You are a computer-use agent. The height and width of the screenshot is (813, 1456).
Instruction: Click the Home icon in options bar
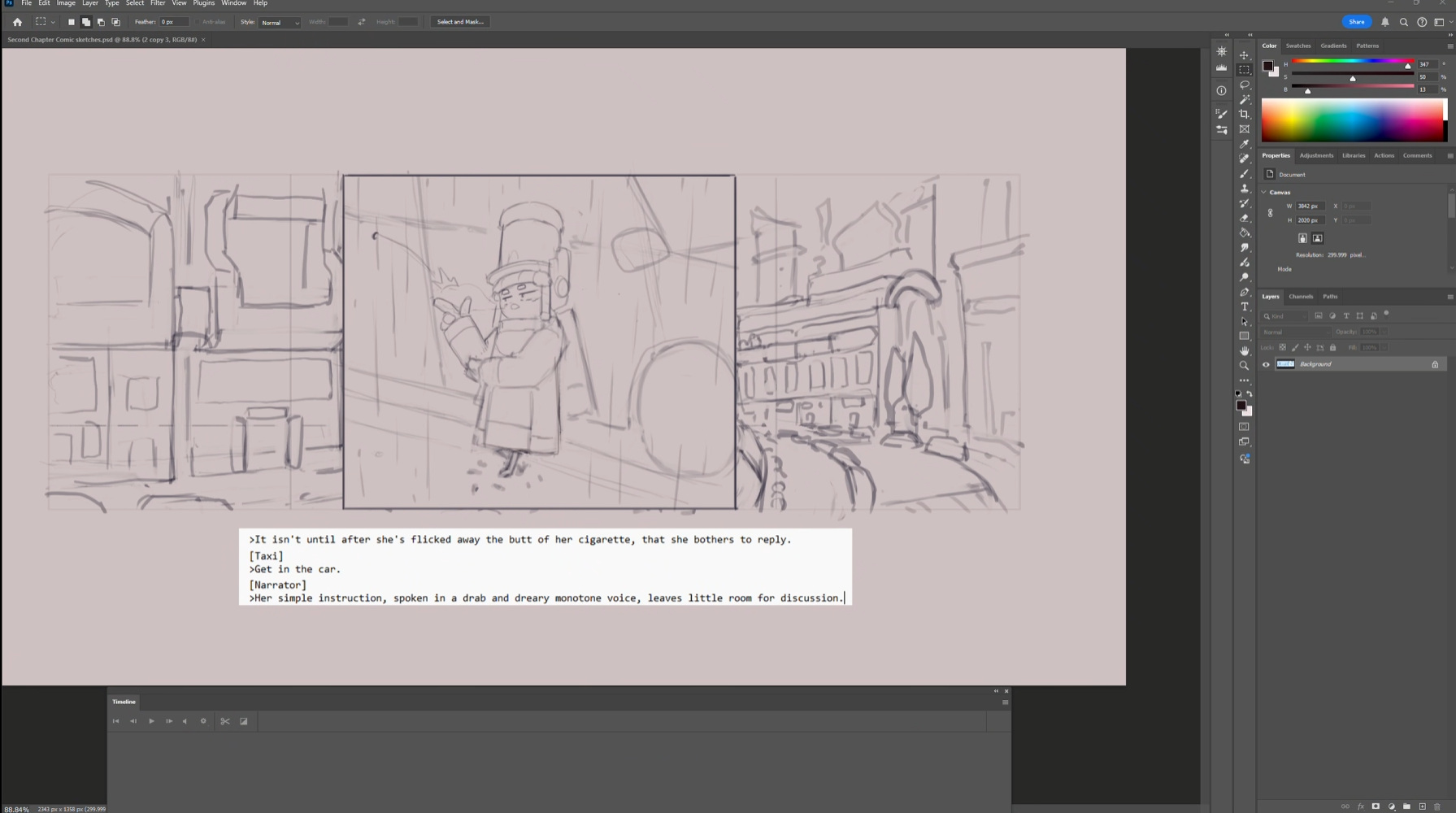(x=17, y=22)
